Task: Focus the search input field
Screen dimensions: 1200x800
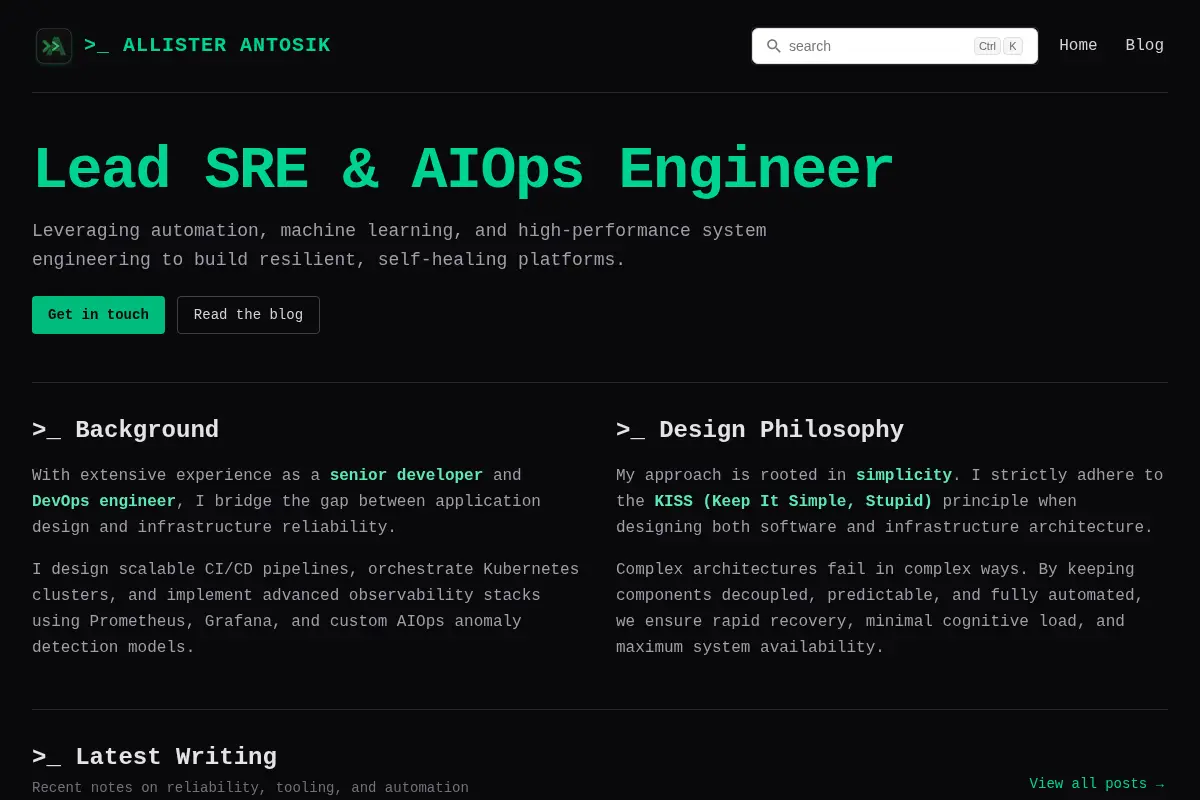Action: tap(895, 46)
